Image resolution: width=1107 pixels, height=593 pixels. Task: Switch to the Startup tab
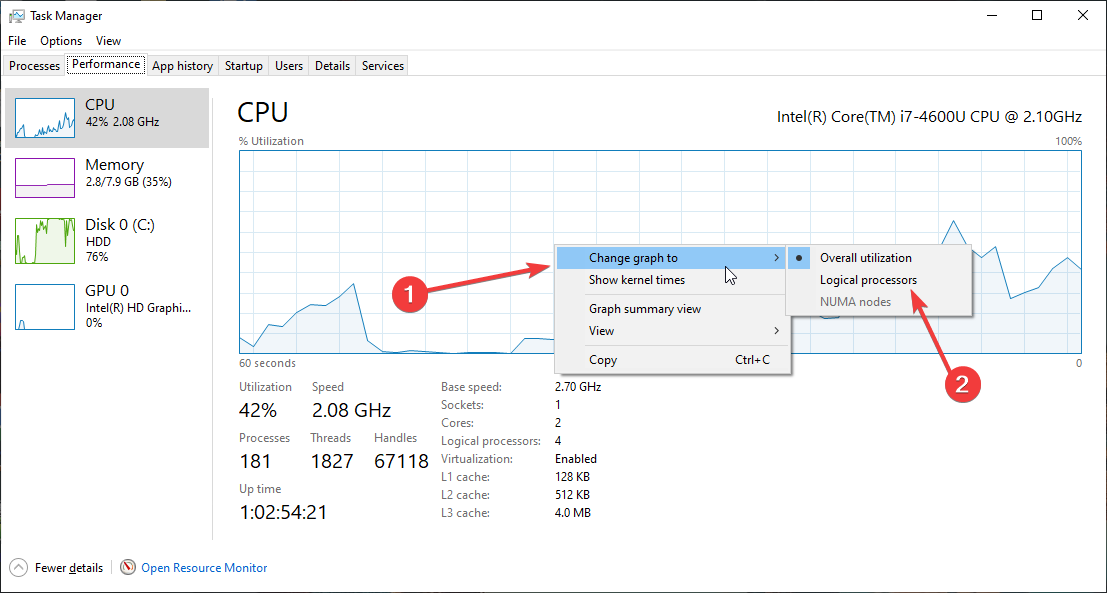click(x=244, y=66)
